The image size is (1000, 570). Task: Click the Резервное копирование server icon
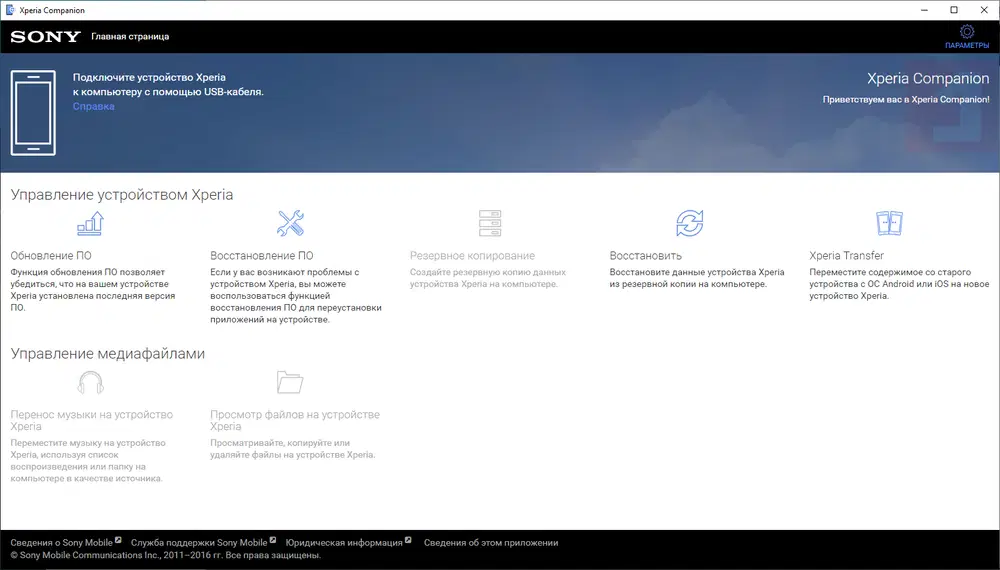tap(490, 223)
